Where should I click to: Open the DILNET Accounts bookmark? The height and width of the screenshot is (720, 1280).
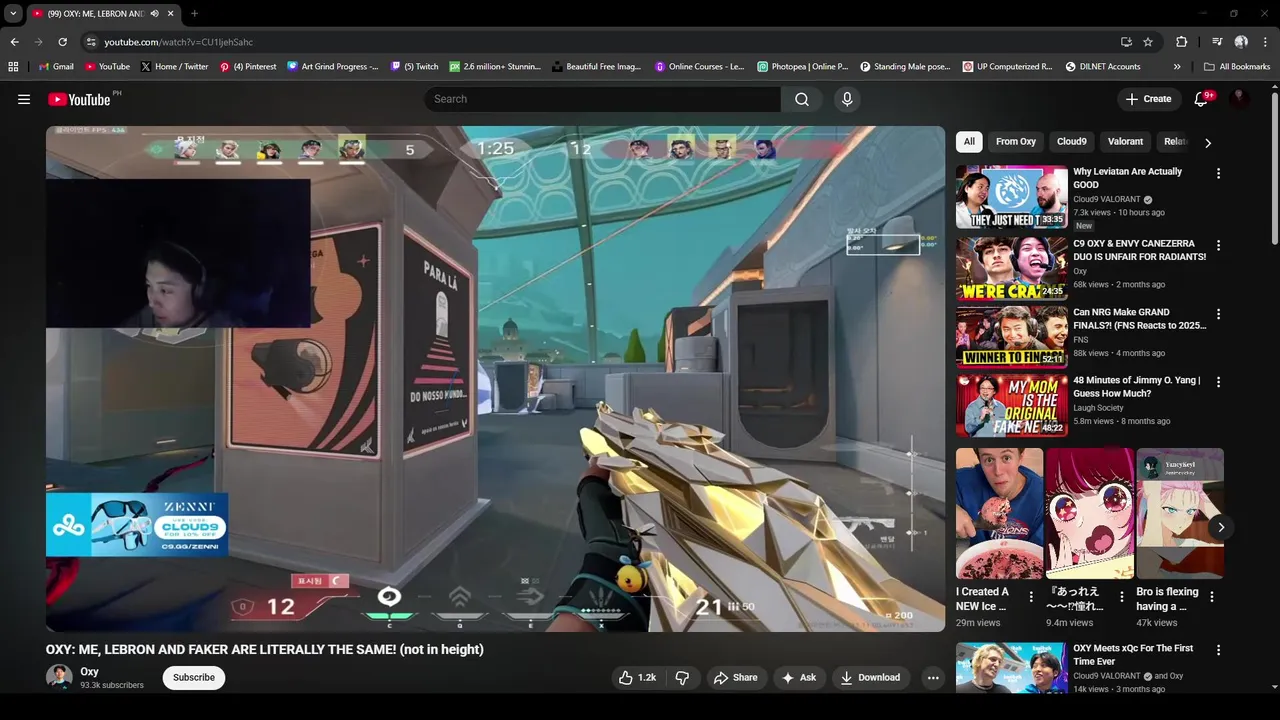point(1102,67)
